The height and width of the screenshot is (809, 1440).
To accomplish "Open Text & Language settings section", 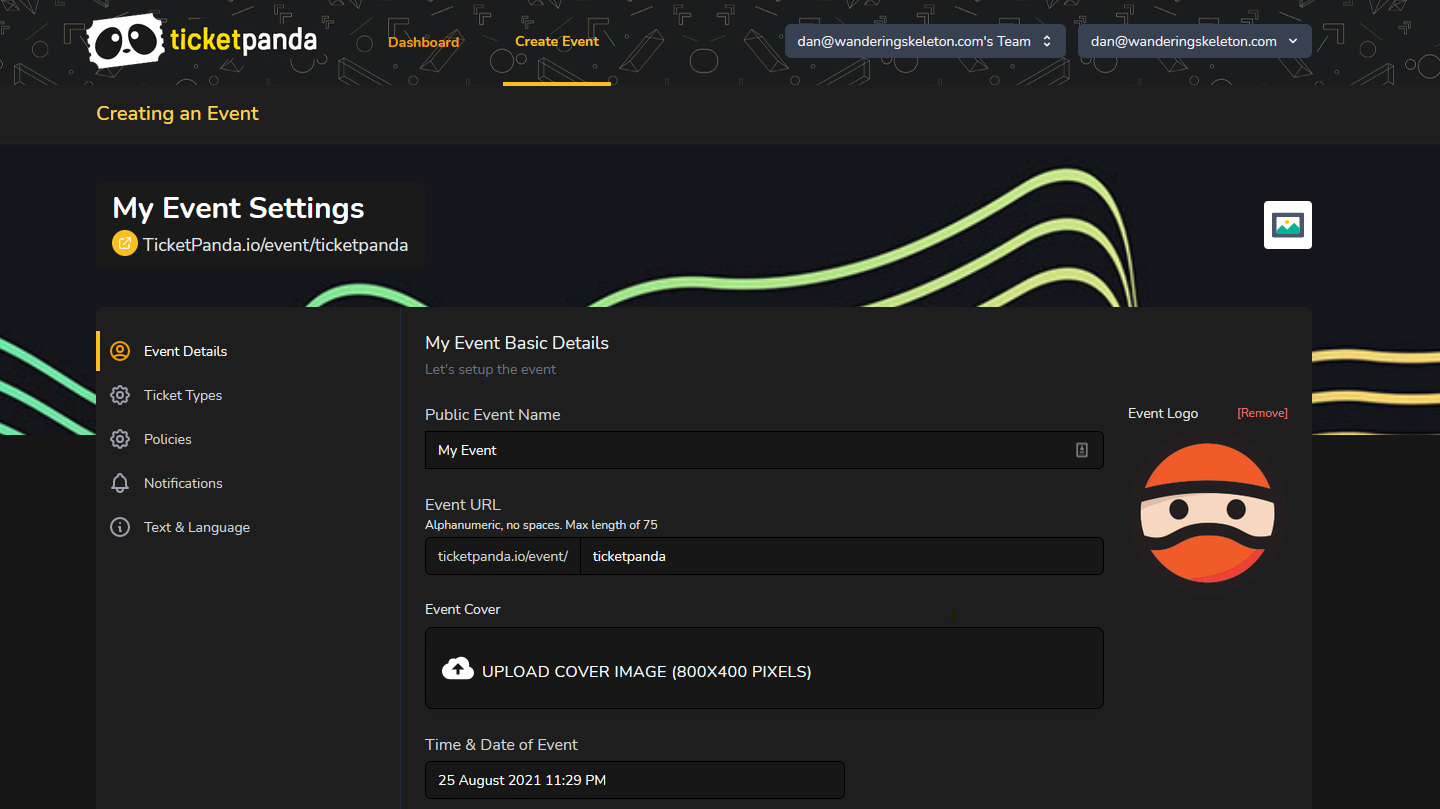I will tap(248, 527).
